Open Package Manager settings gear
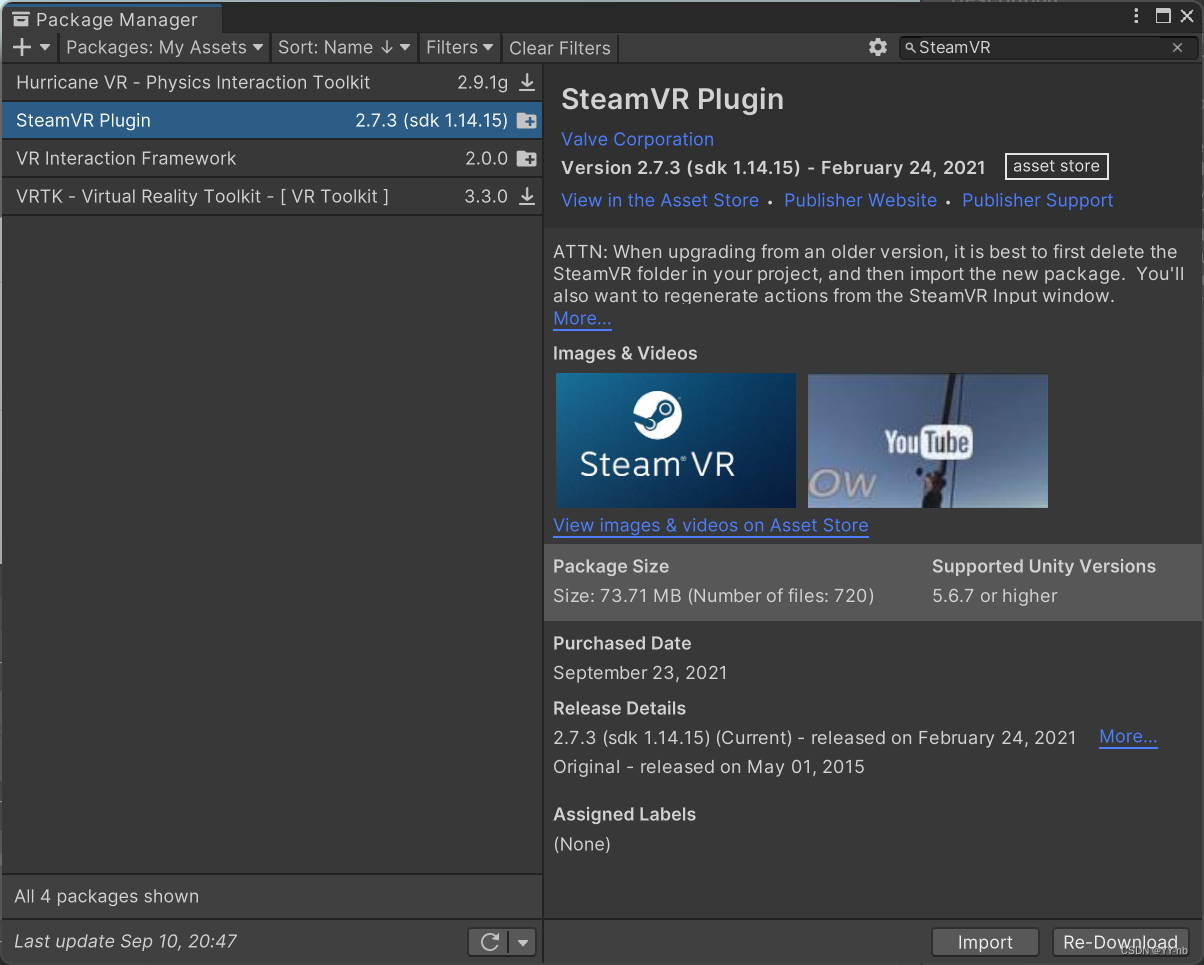 [x=878, y=47]
